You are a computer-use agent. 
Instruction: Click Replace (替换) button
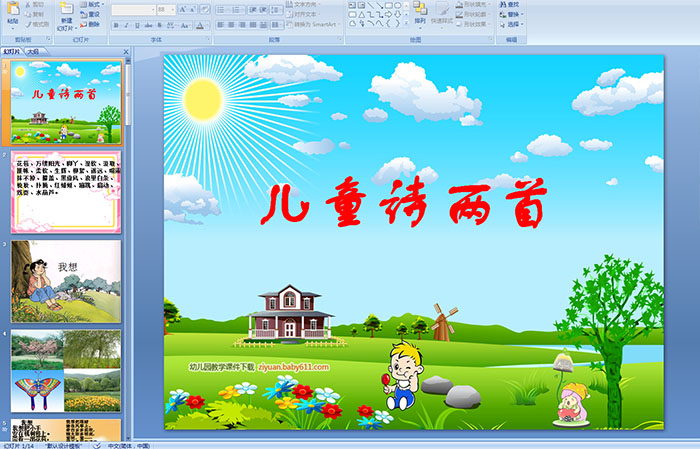pos(511,14)
